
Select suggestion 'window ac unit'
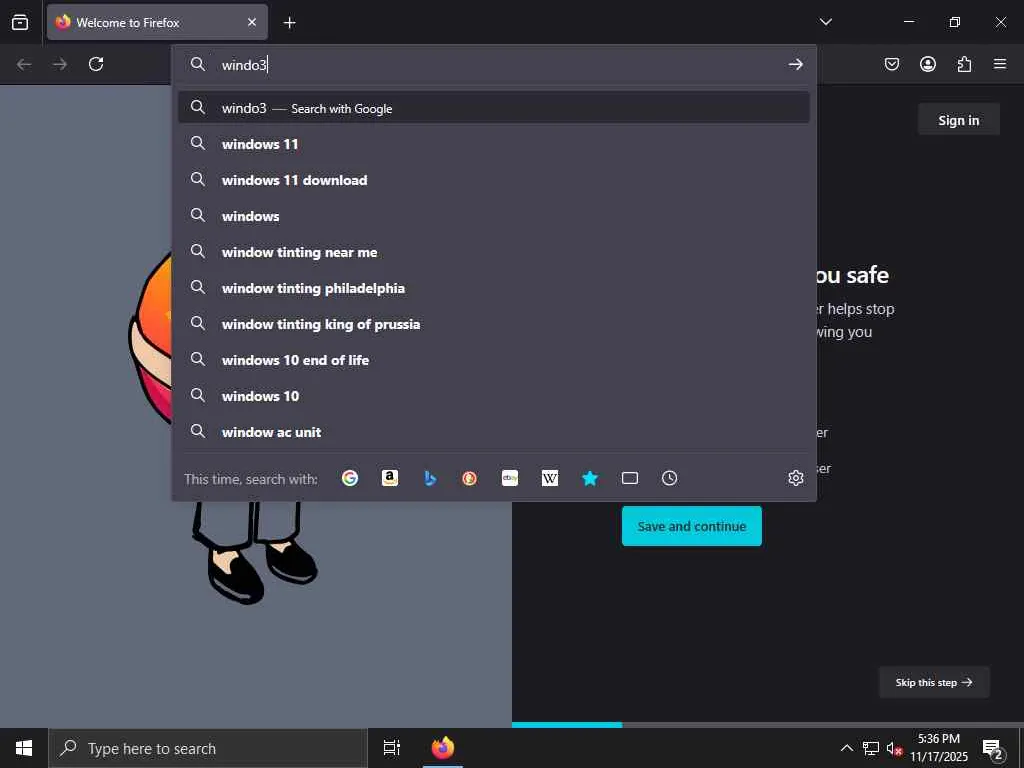[494, 432]
